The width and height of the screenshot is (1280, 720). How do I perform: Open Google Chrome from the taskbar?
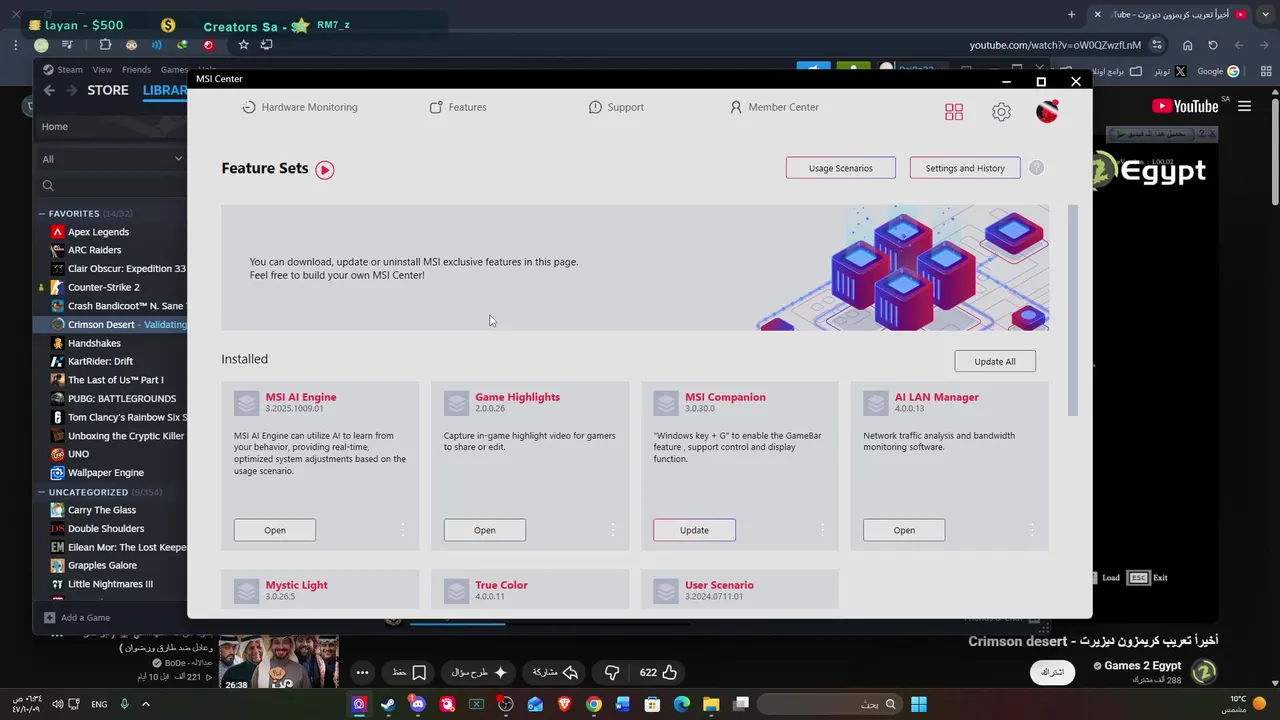594,704
